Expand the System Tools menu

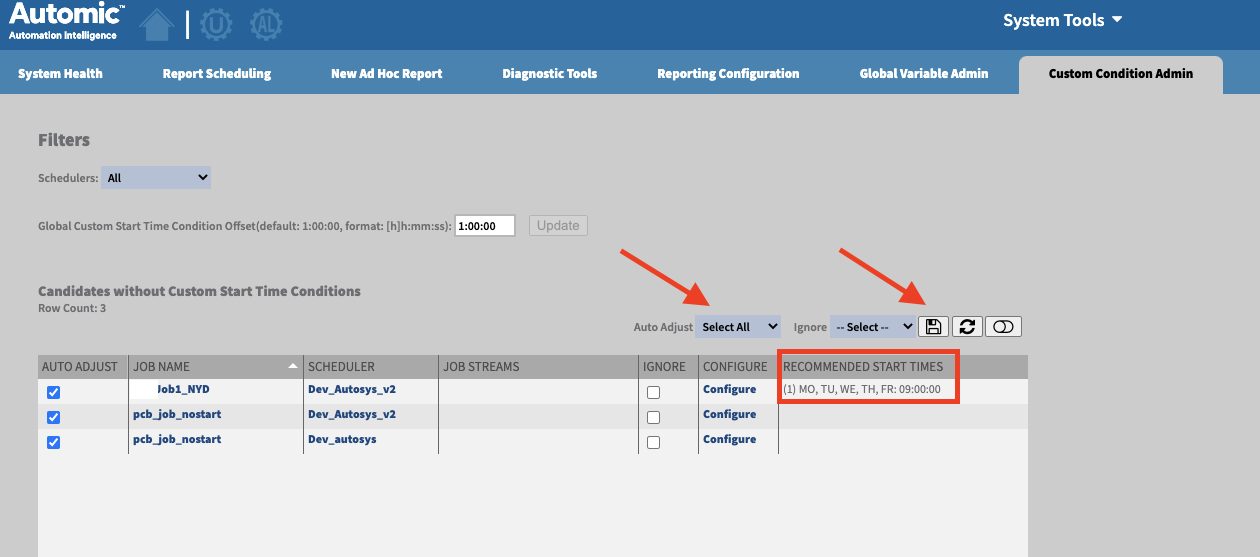(1063, 21)
